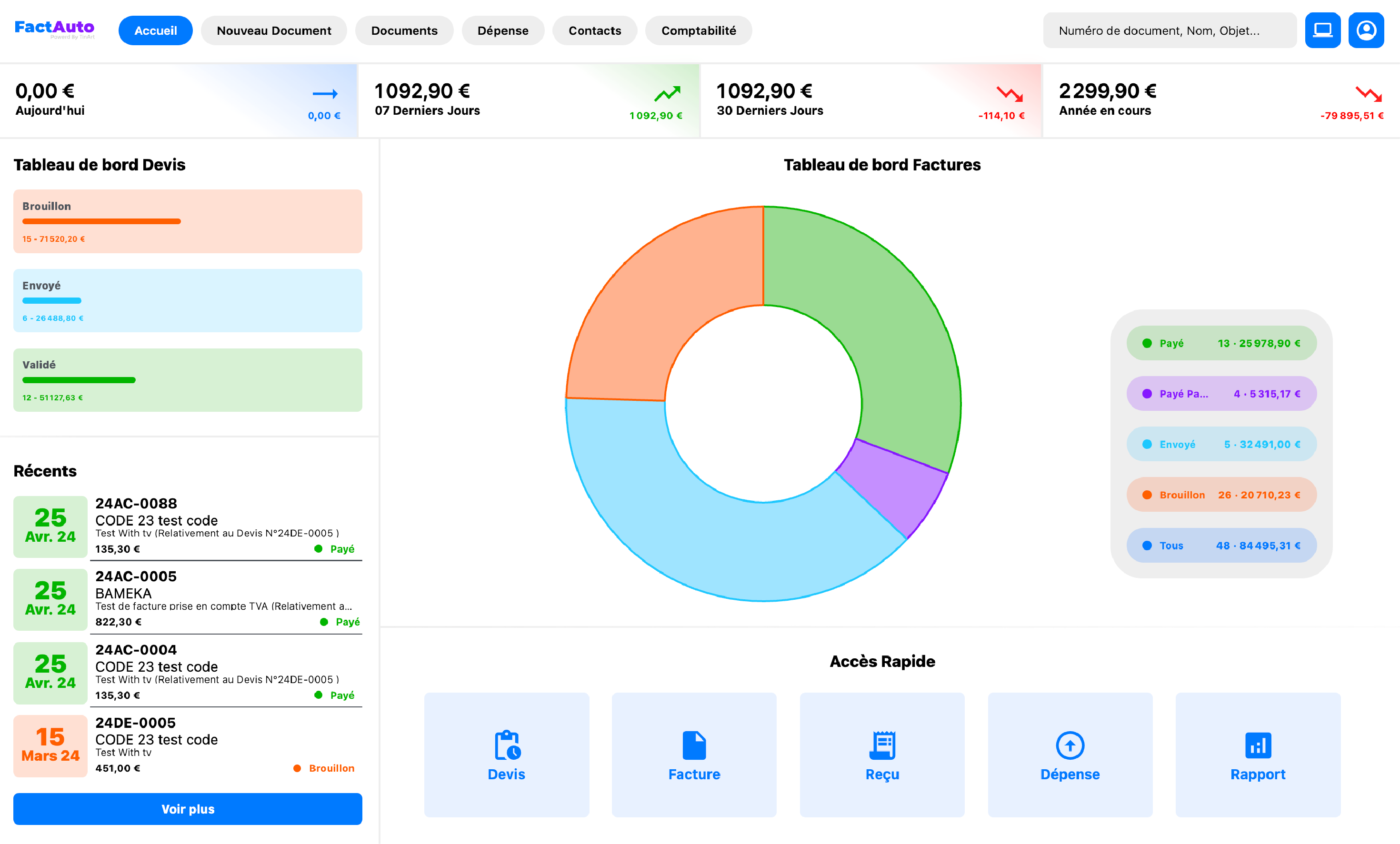Screen dimensions: 1400x844
Task: Click the Tableau de bord Factures heading
Action: coord(882,165)
